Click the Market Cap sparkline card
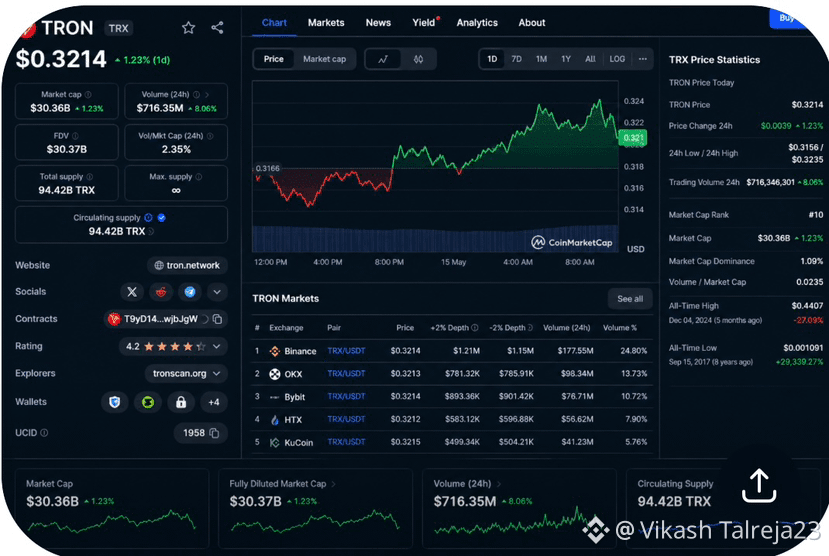The image size is (829, 556). [112, 508]
